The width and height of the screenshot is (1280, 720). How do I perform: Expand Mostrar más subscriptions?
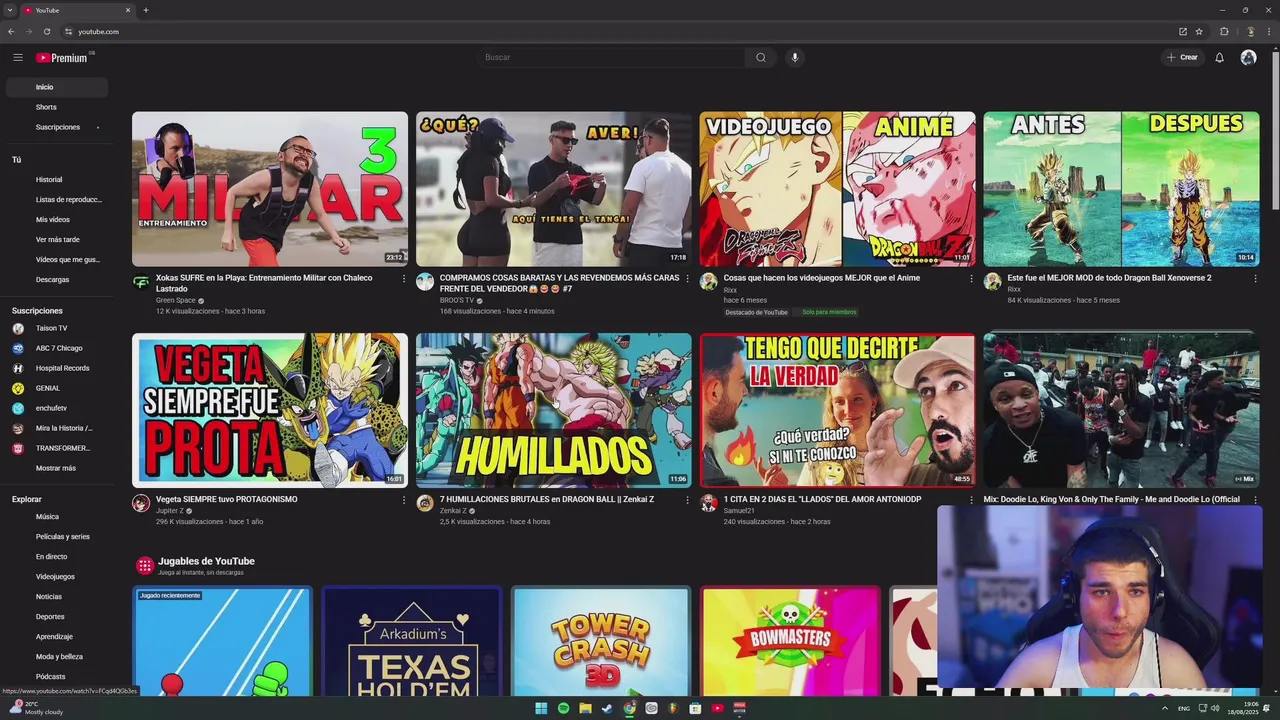click(x=56, y=468)
